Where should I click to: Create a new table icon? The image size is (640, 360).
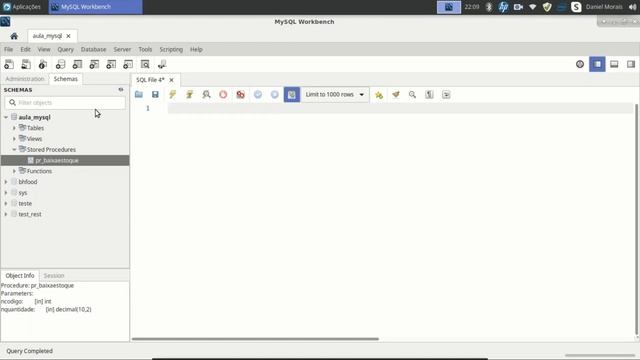pos(77,64)
